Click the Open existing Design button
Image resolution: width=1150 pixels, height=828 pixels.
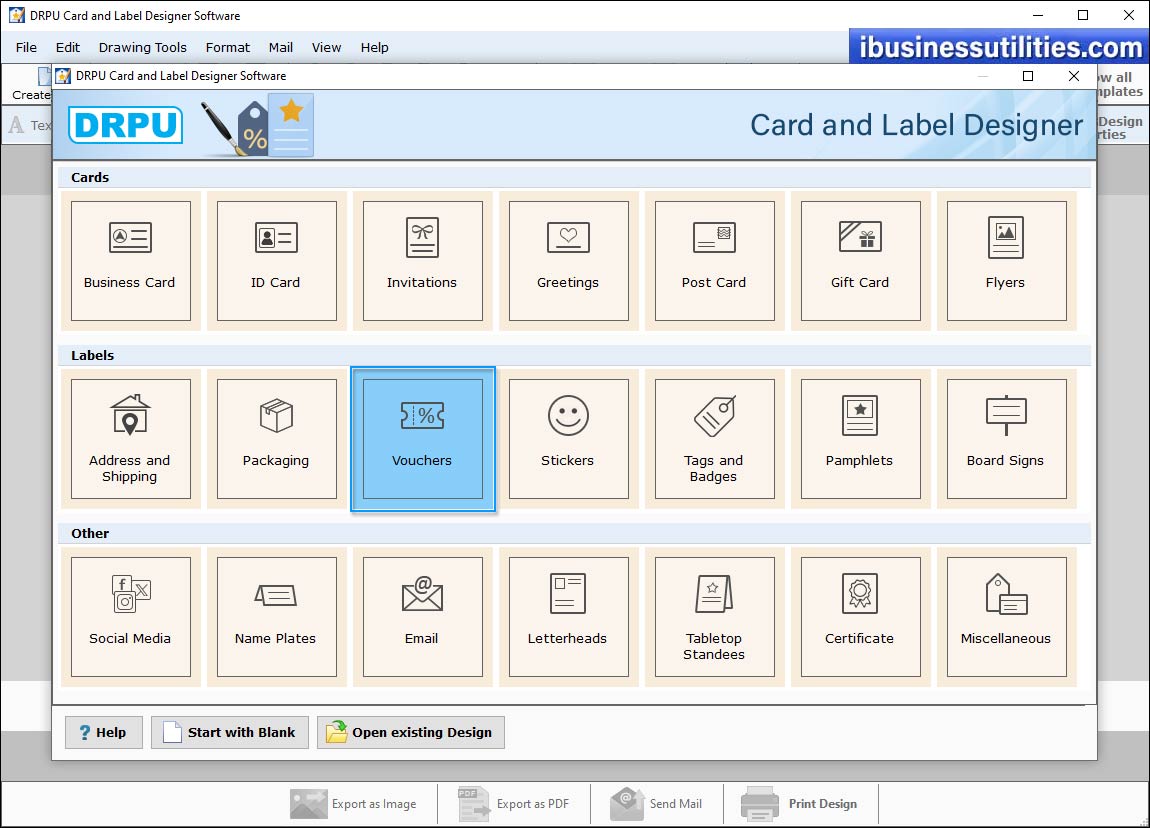click(x=410, y=732)
